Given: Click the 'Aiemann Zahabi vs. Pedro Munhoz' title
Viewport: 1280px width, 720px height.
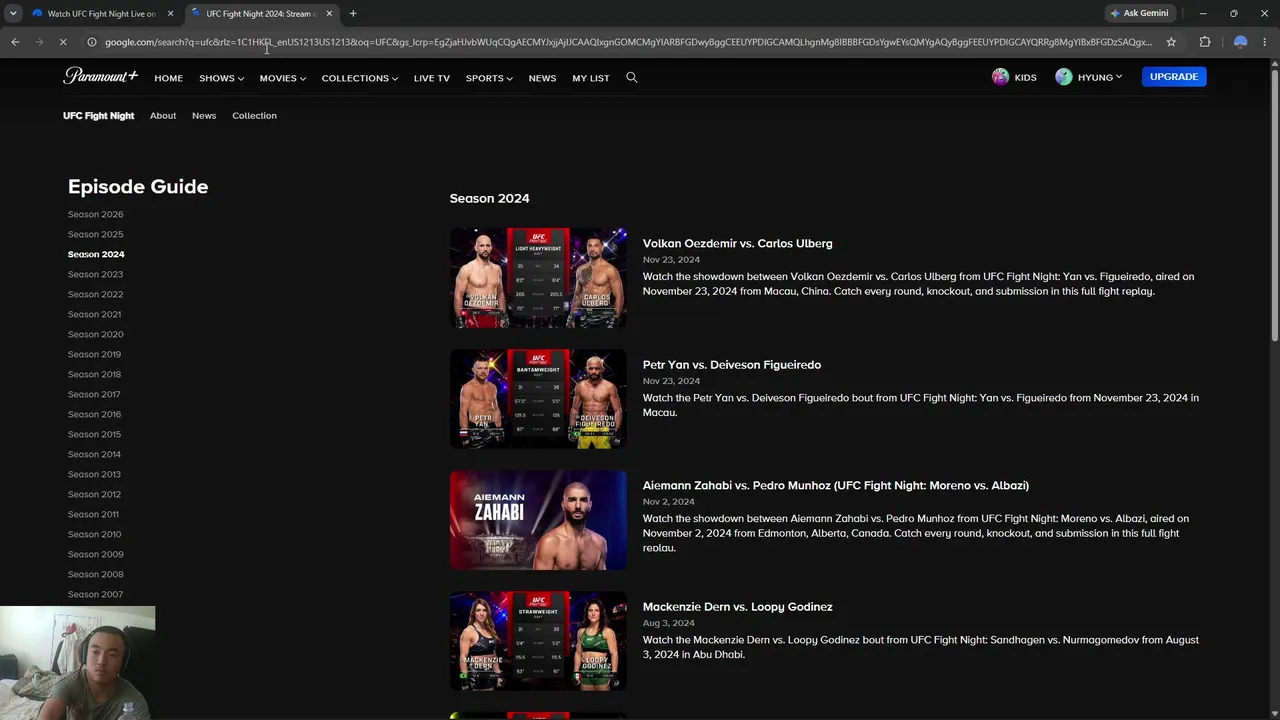Looking at the screenshot, I should tap(836, 485).
